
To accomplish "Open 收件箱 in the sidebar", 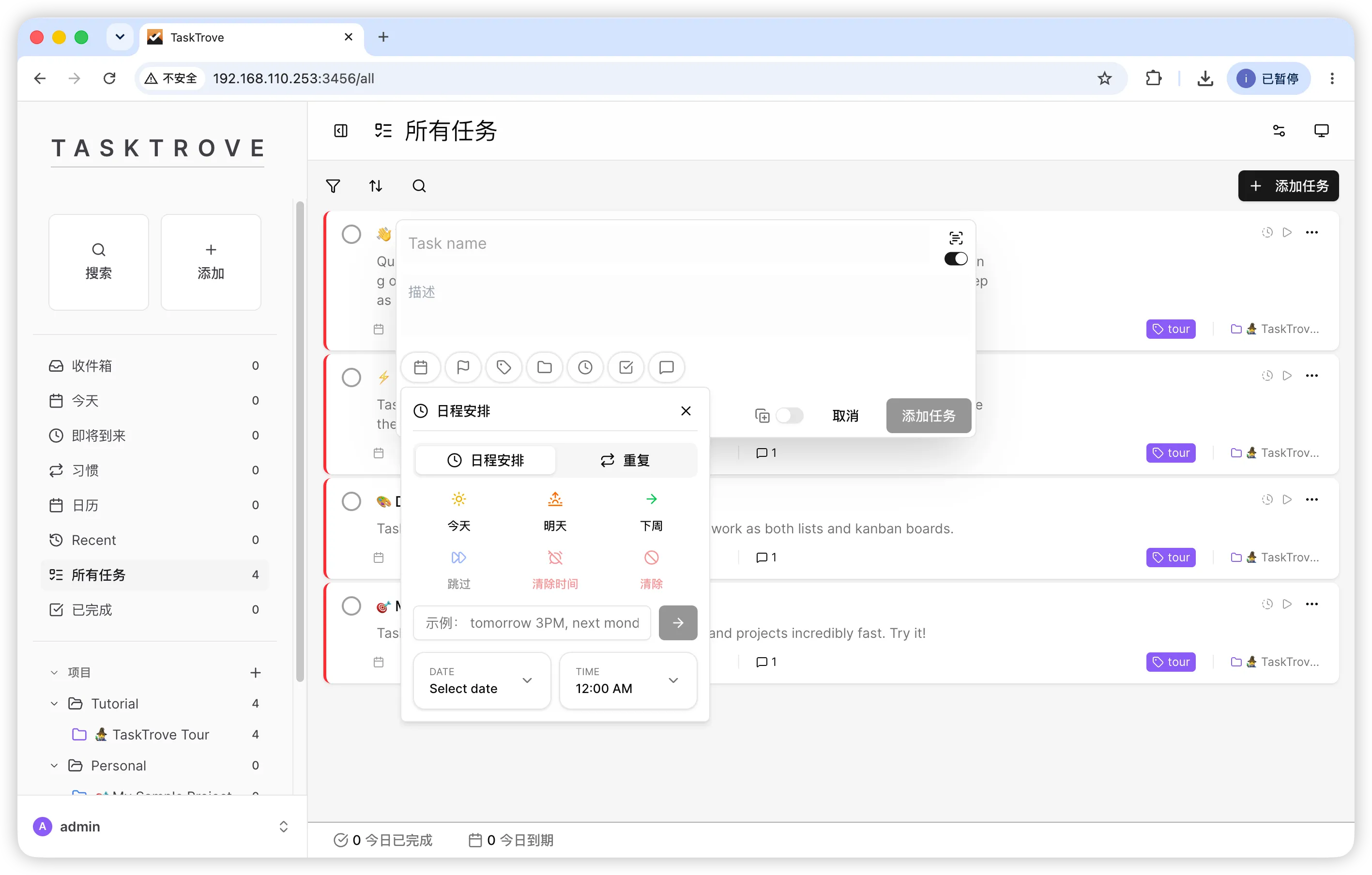I will (154, 366).
